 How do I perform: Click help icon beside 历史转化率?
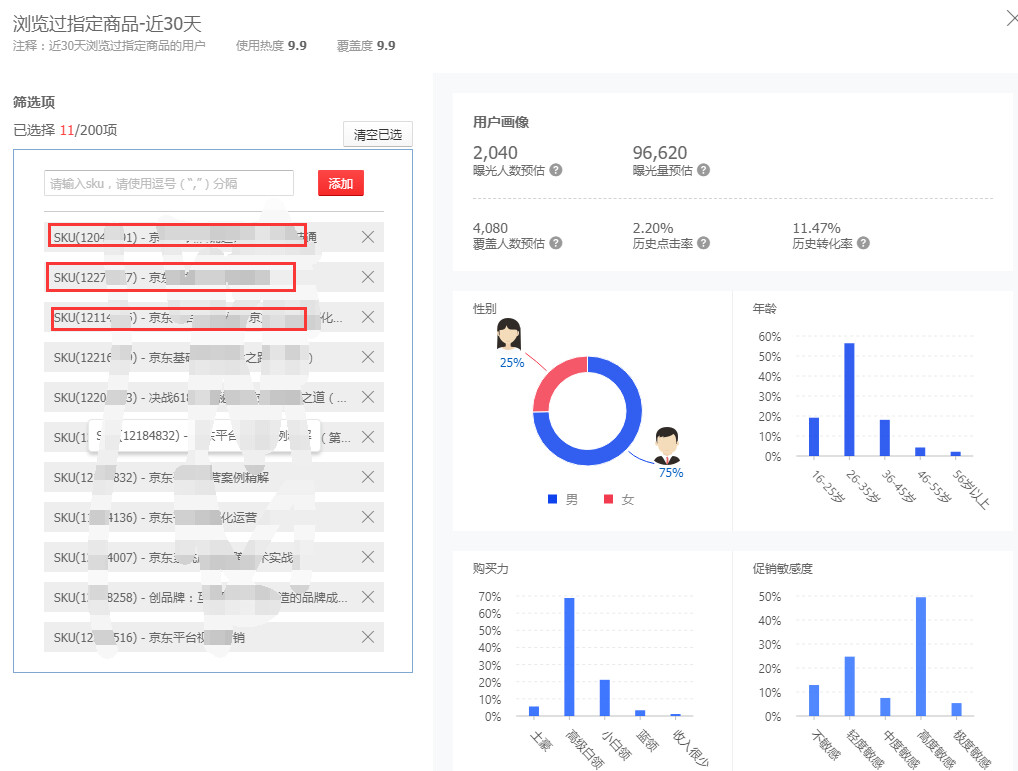point(863,243)
